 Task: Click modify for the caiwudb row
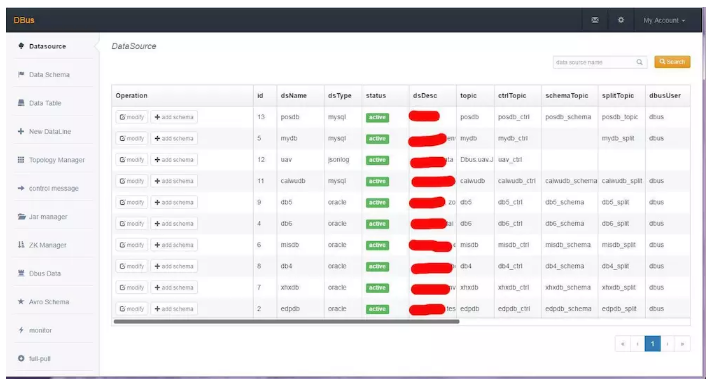click(132, 181)
